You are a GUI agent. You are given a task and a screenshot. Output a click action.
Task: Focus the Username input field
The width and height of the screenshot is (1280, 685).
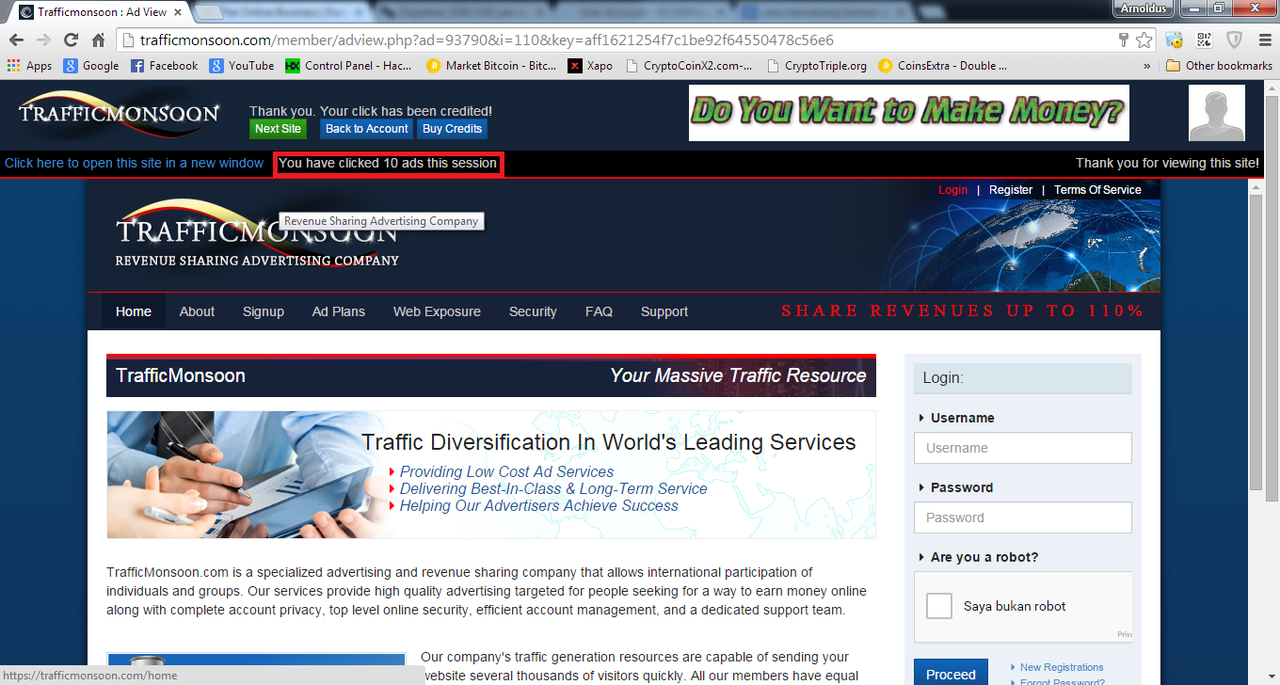[1023, 448]
